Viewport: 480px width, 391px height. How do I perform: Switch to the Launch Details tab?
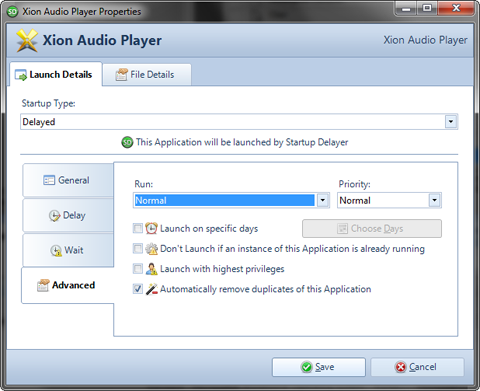click(x=56, y=74)
